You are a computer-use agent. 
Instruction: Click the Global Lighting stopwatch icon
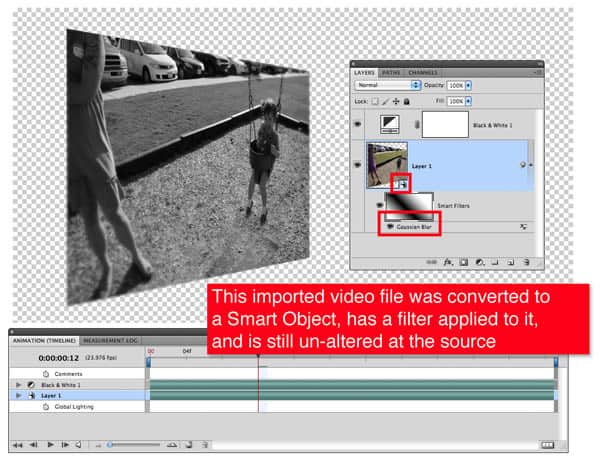pos(46,408)
